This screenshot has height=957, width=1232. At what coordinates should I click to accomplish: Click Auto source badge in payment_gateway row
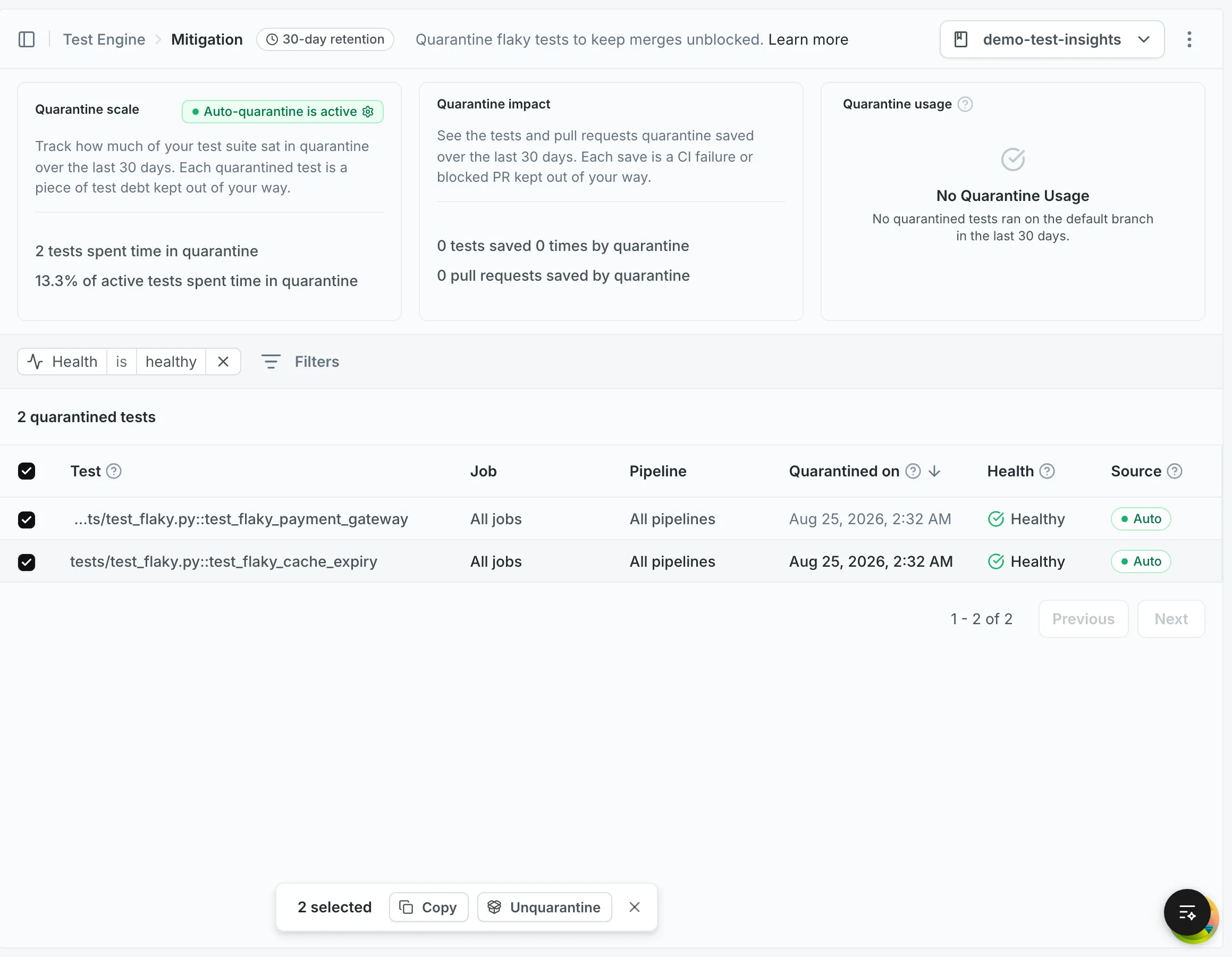click(x=1141, y=519)
